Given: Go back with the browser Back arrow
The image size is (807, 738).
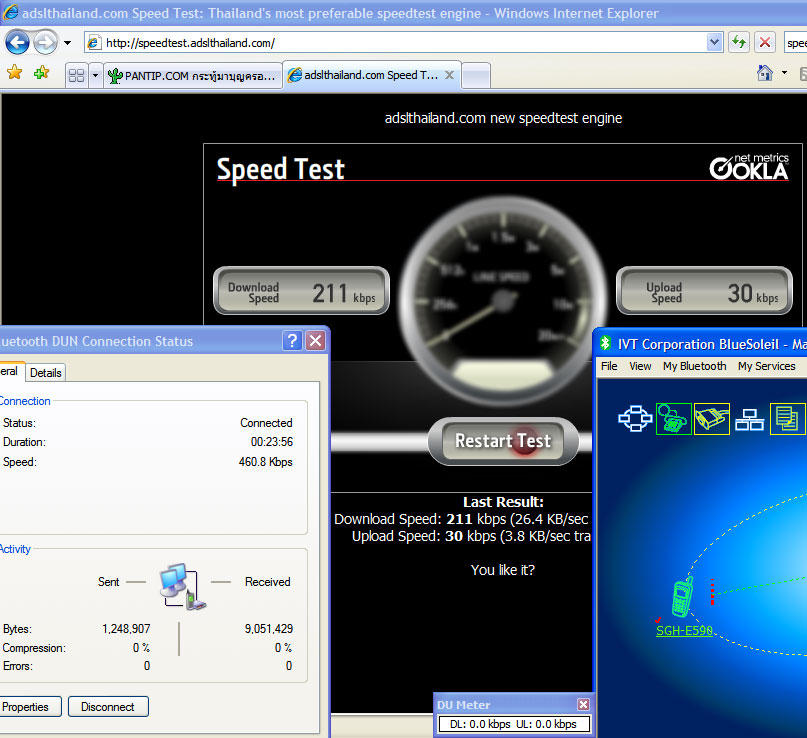Looking at the screenshot, I should point(17,43).
